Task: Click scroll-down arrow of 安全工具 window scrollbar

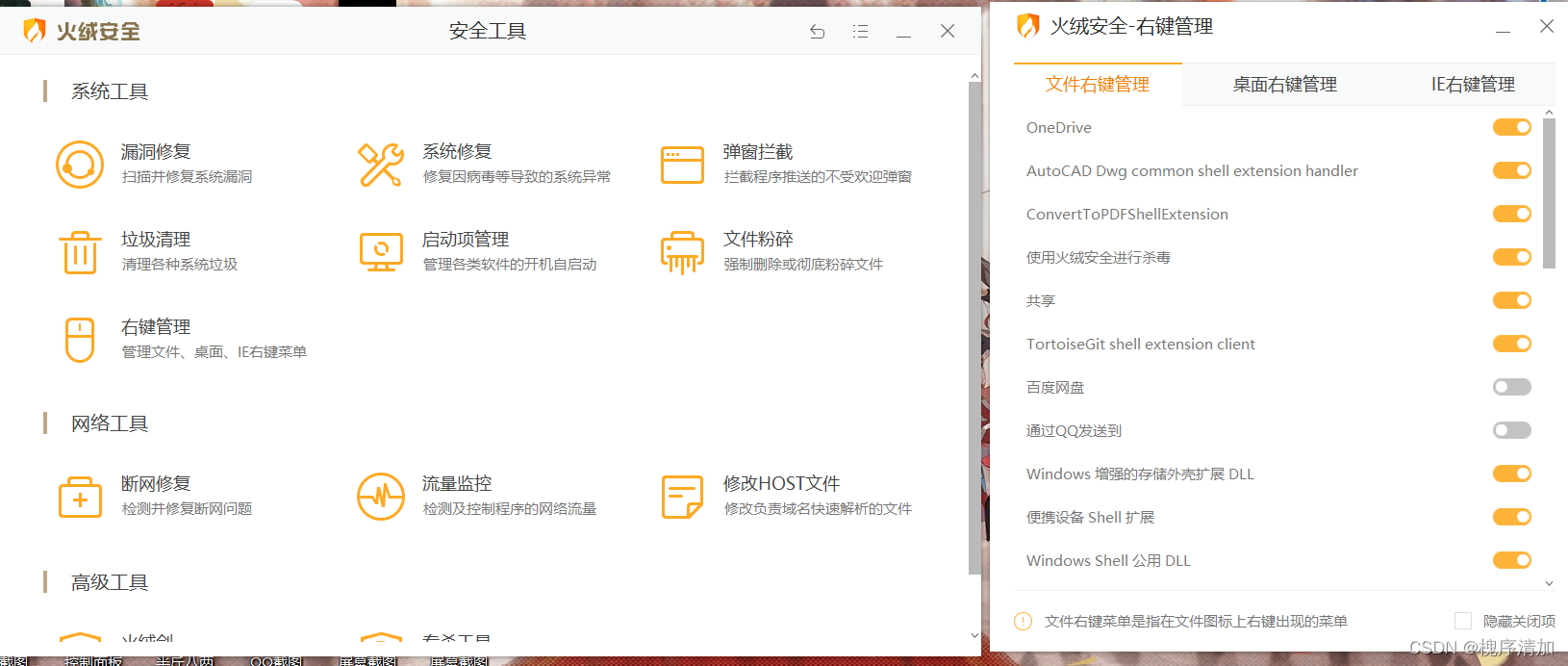Action: click(974, 636)
